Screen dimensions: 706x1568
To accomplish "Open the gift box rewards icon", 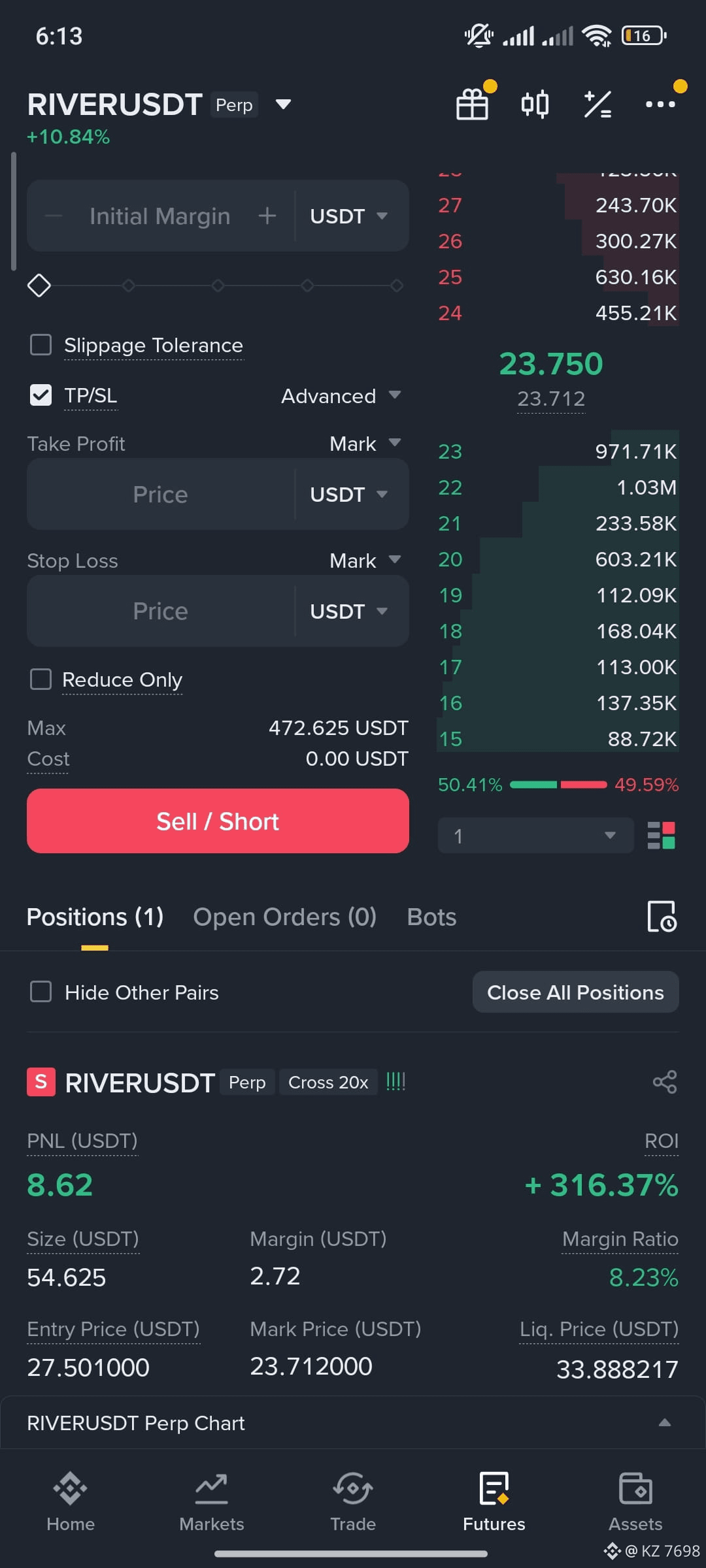I will pyautogui.click(x=472, y=105).
